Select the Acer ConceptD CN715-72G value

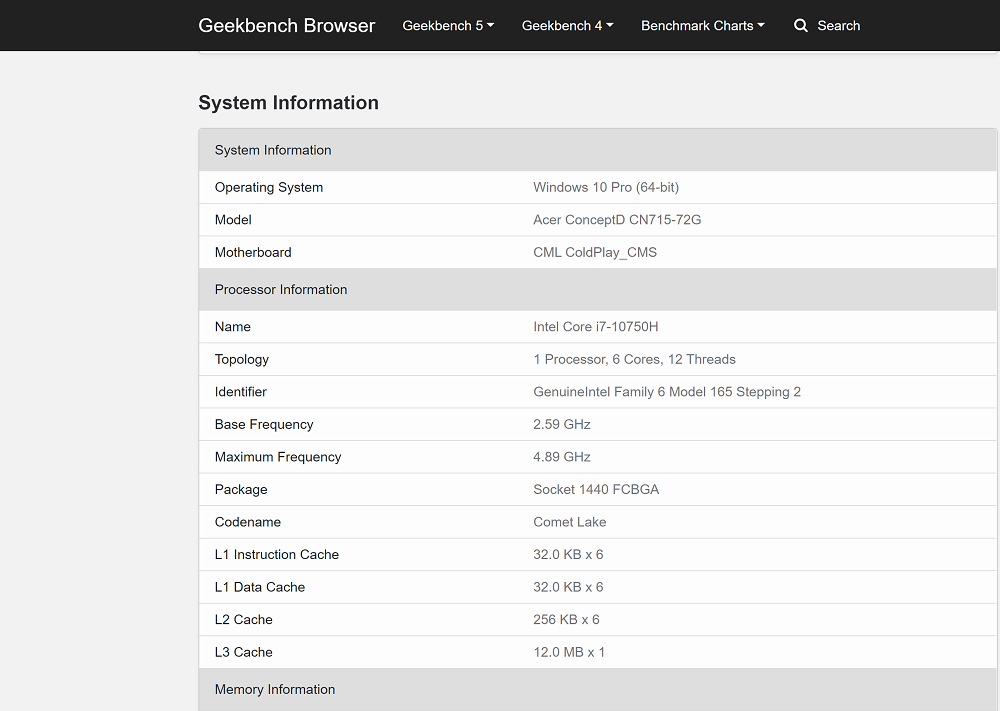[x=617, y=220]
